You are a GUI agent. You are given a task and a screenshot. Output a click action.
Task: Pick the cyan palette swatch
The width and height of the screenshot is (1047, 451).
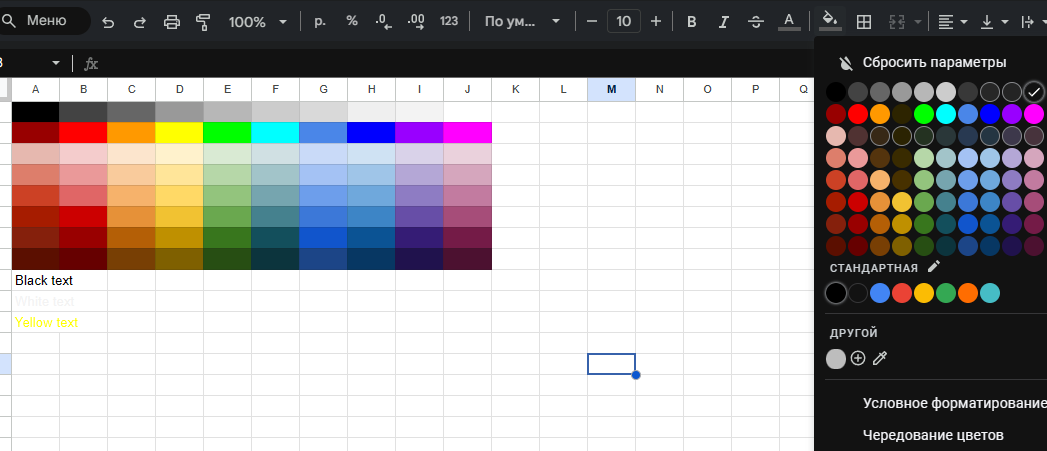[x=946, y=114]
